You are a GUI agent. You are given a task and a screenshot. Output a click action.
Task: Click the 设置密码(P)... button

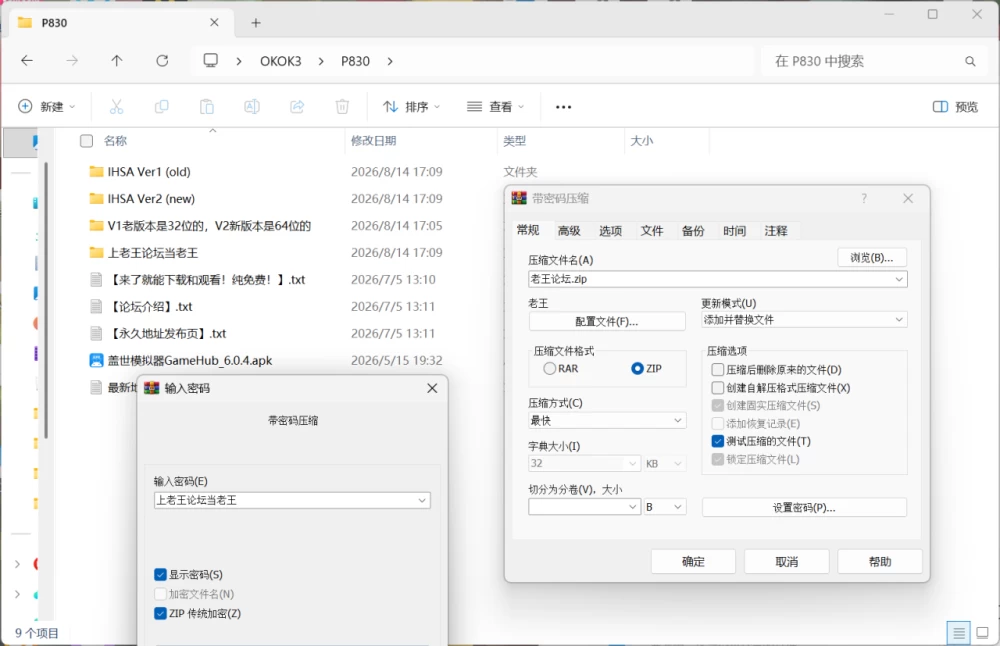coord(804,508)
